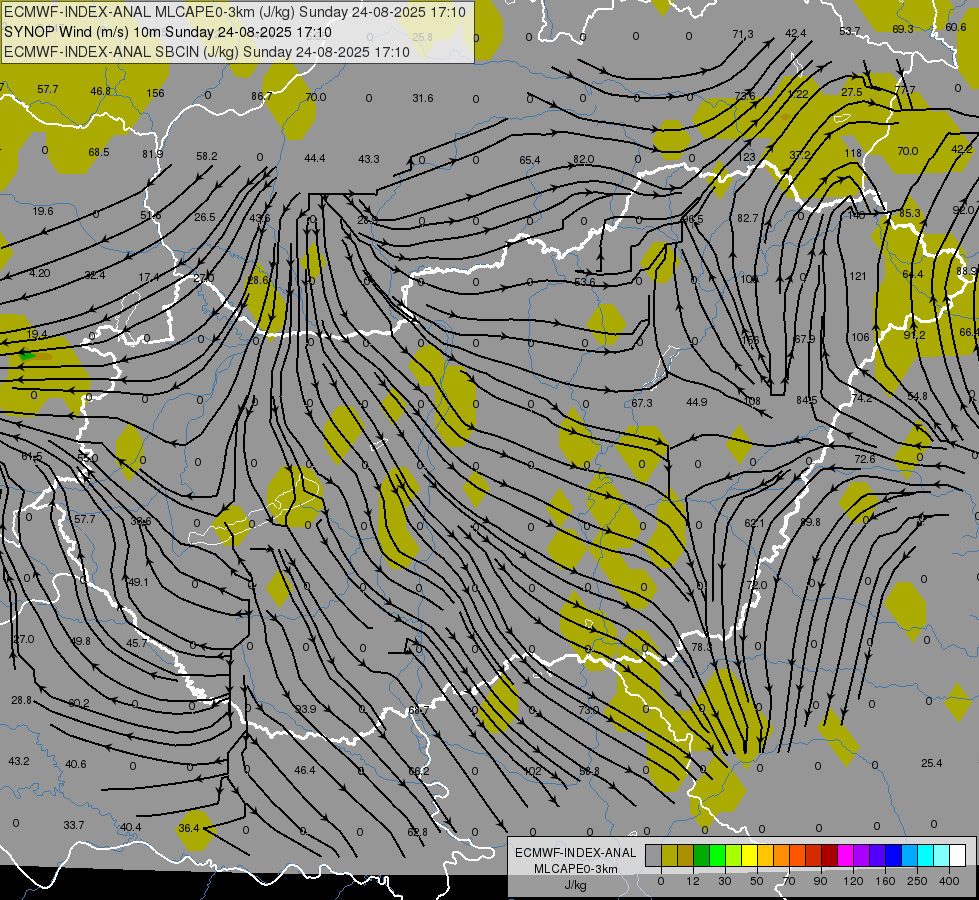Click the legend title ECMWF-INDEX-ANAL
979x900 pixels.
pyautogui.click(x=576, y=853)
